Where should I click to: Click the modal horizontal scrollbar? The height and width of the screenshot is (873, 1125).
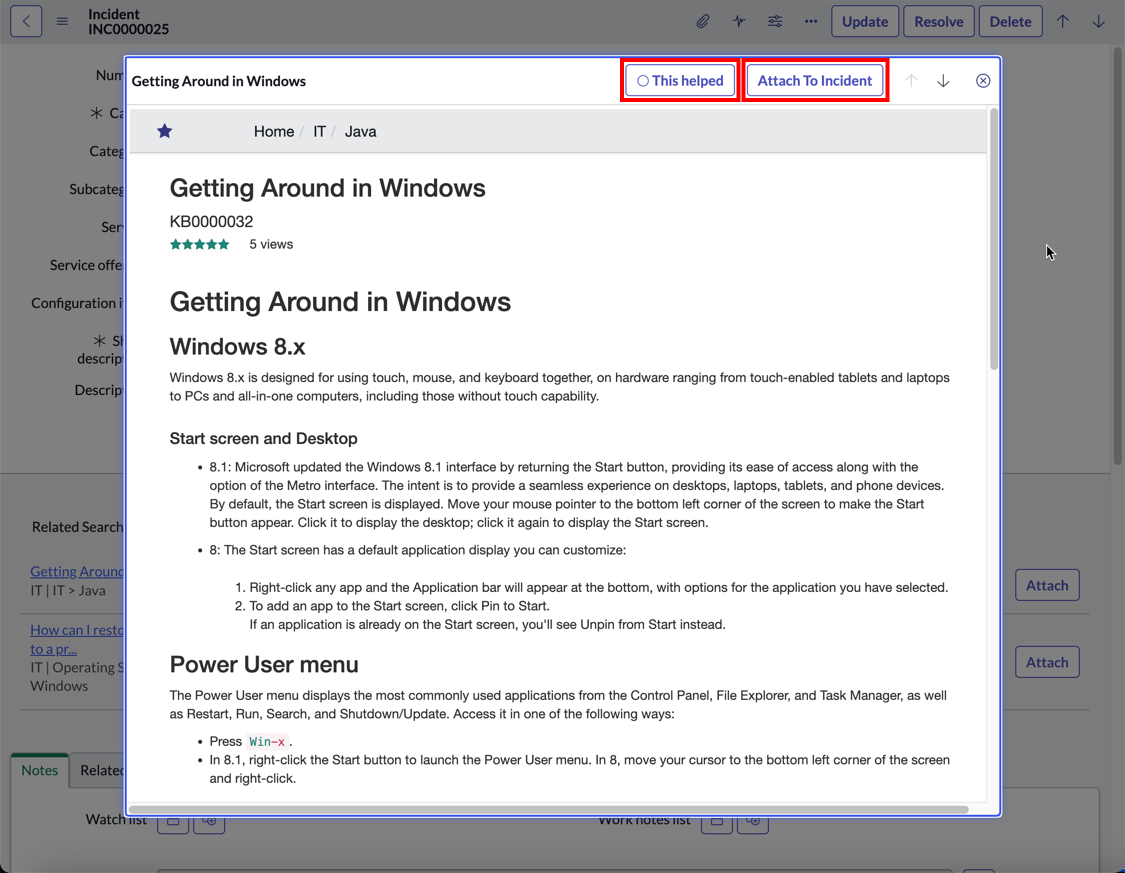point(548,809)
